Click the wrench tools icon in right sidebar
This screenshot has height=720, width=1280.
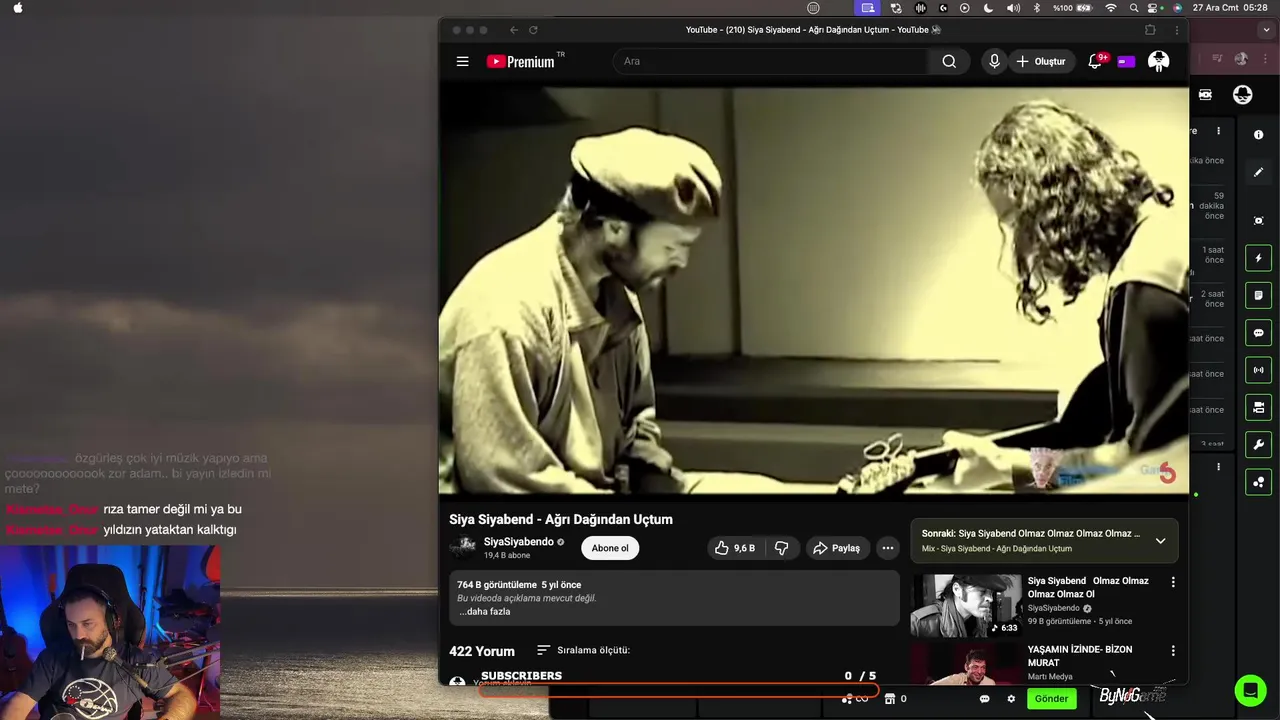click(1258, 444)
